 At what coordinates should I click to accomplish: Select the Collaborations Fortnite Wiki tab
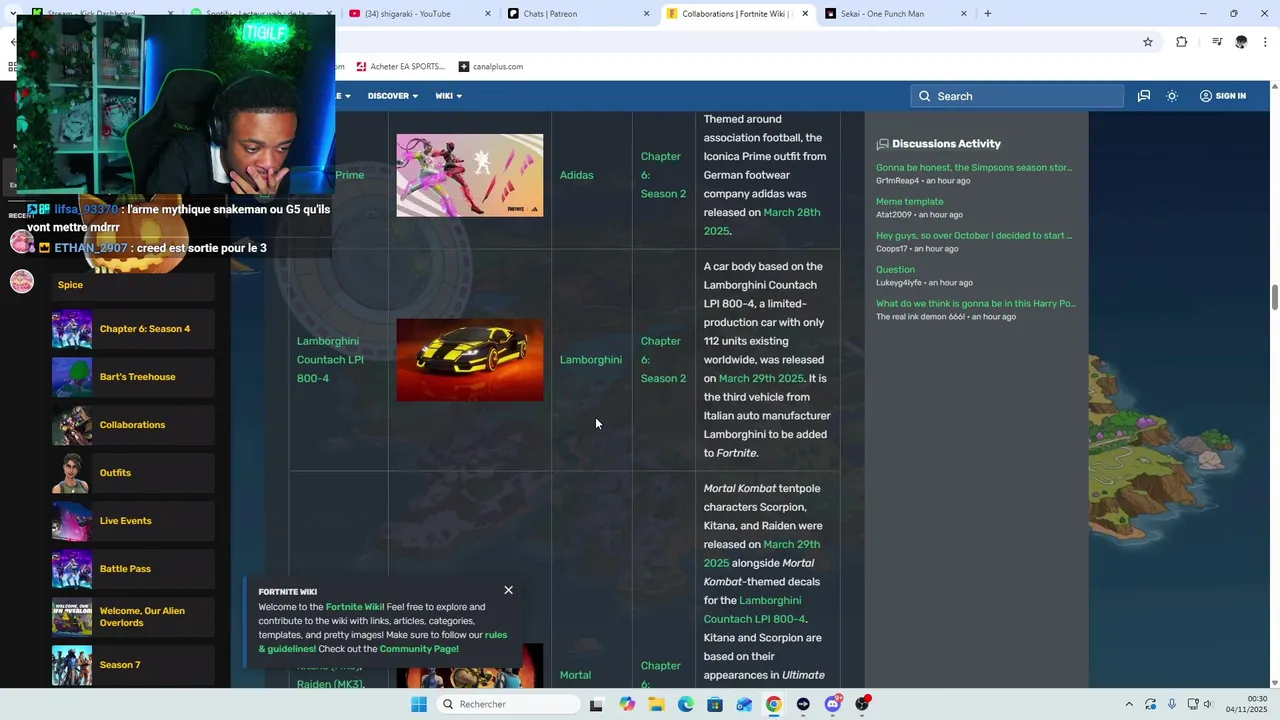737,14
